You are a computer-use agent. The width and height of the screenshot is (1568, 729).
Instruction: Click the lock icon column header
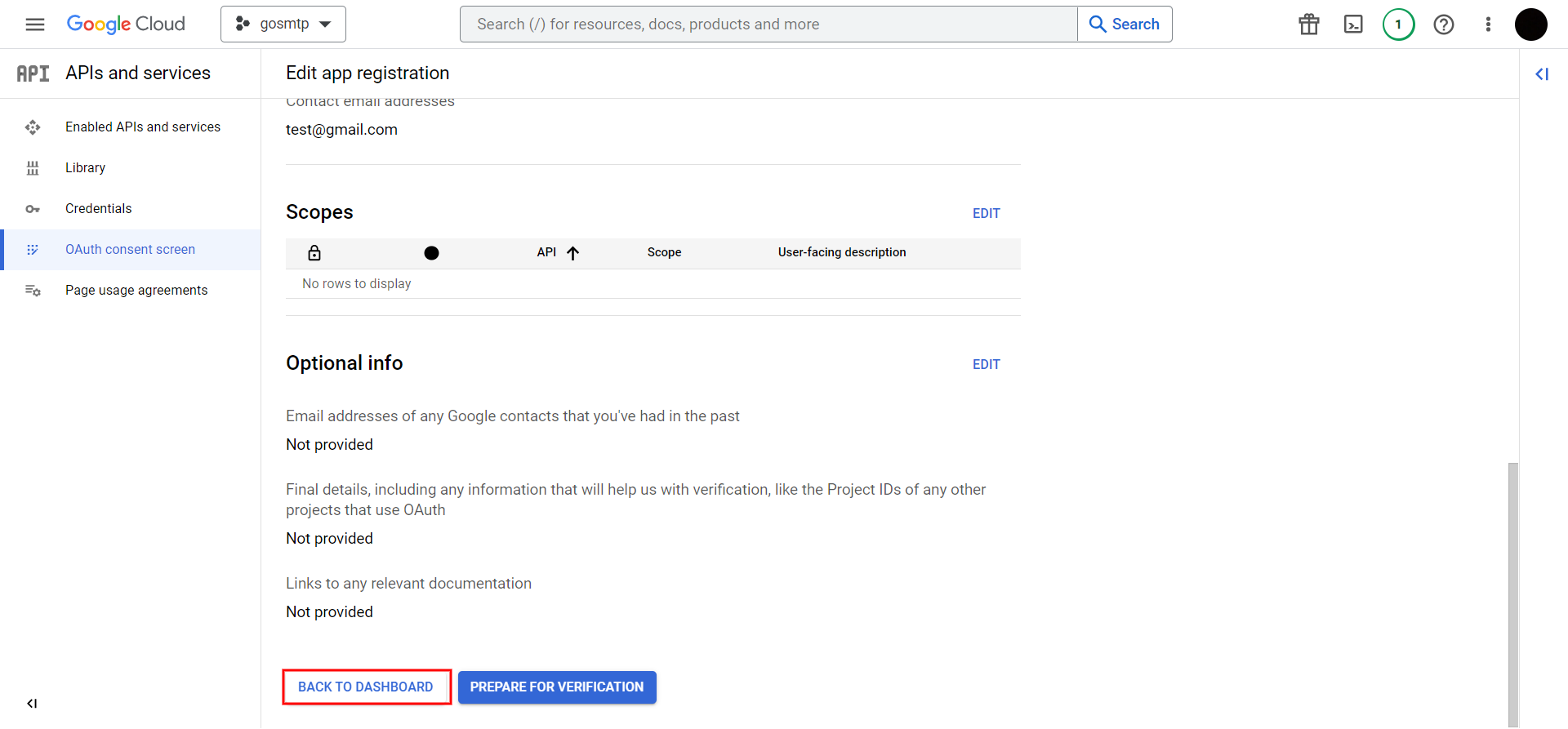314,253
